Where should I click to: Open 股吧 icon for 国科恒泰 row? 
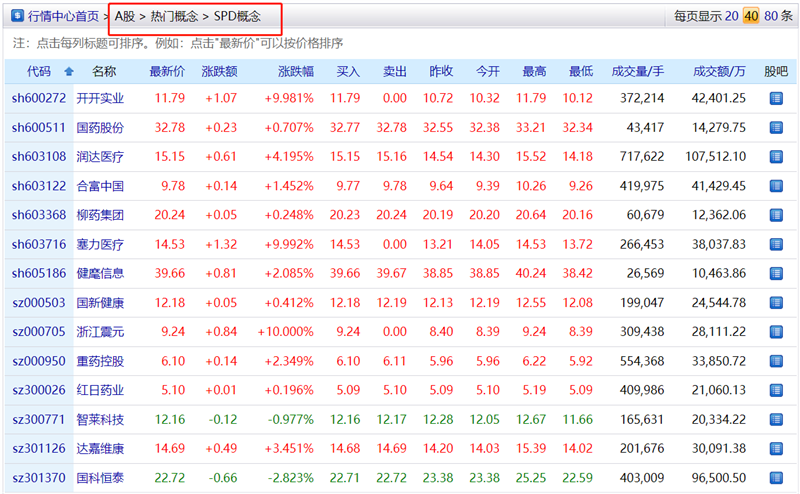(x=776, y=478)
